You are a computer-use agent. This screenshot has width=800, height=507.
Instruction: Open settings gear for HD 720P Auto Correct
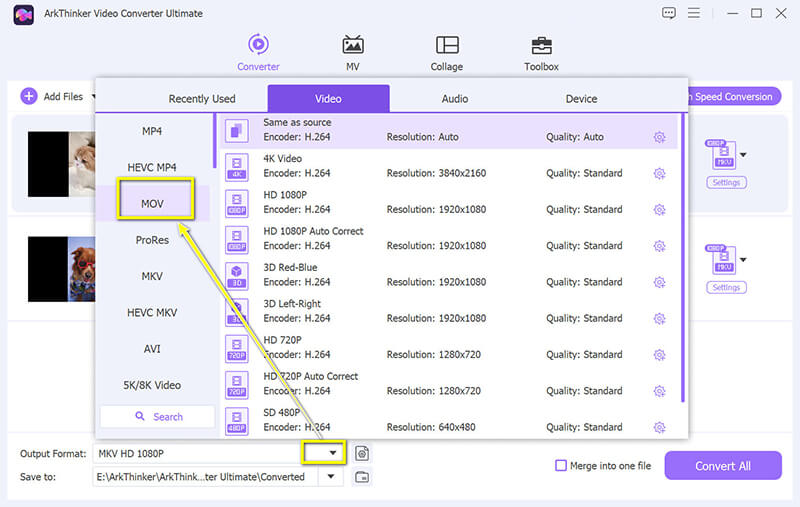tap(659, 391)
